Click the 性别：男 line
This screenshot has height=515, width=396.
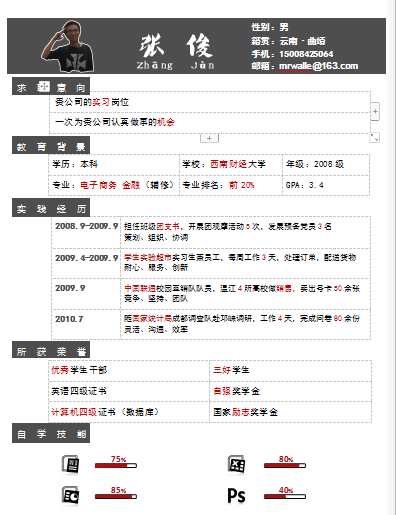coord(270,27)
